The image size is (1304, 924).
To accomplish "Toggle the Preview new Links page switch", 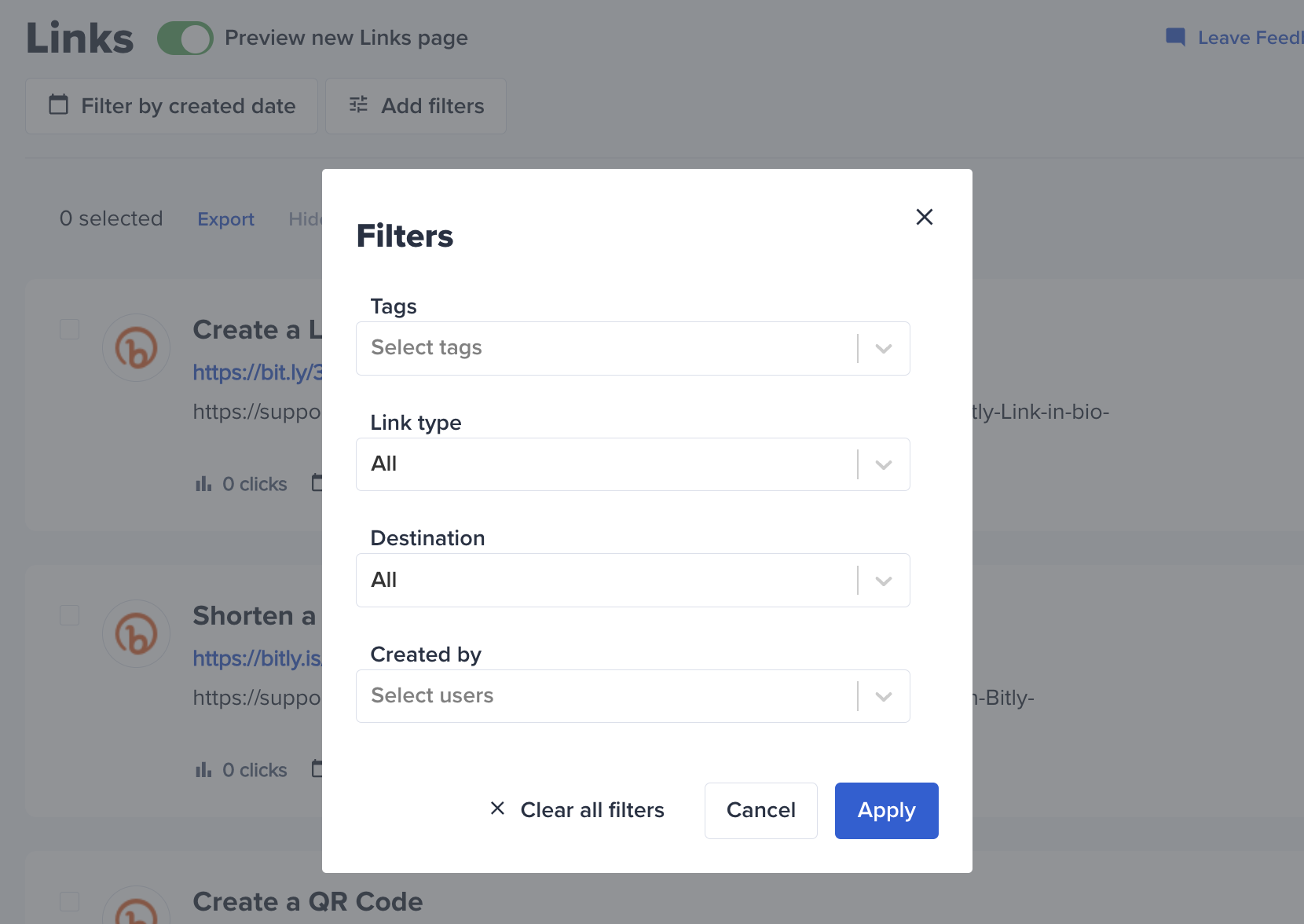I will coord(185,38).
